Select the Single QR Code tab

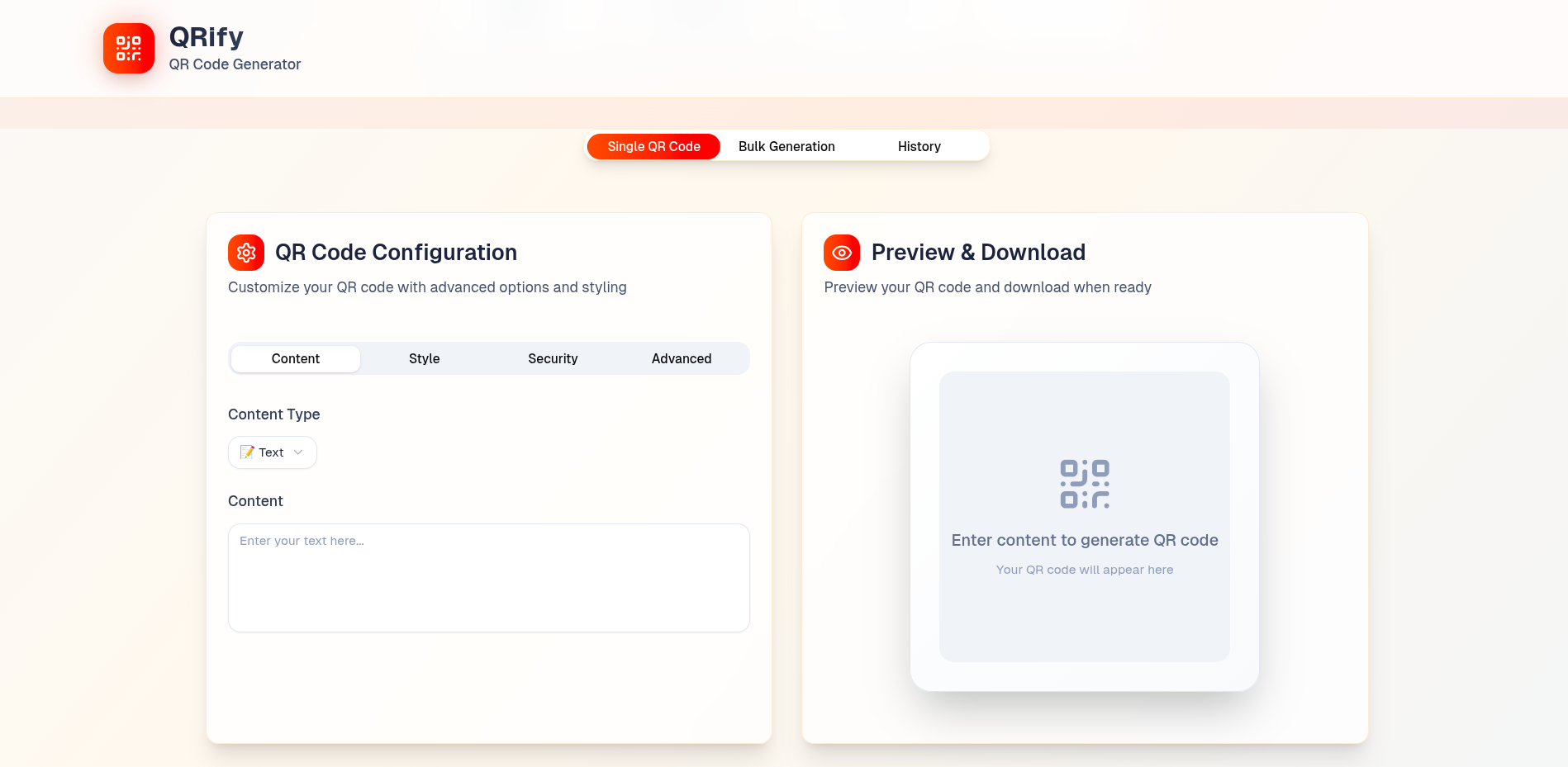tap(653, 146)
